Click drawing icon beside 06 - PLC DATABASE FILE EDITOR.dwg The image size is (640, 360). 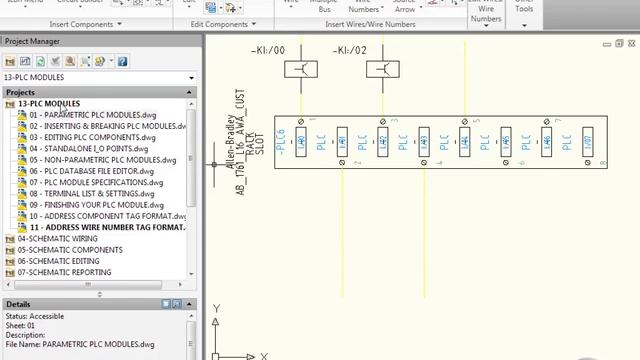22,171
